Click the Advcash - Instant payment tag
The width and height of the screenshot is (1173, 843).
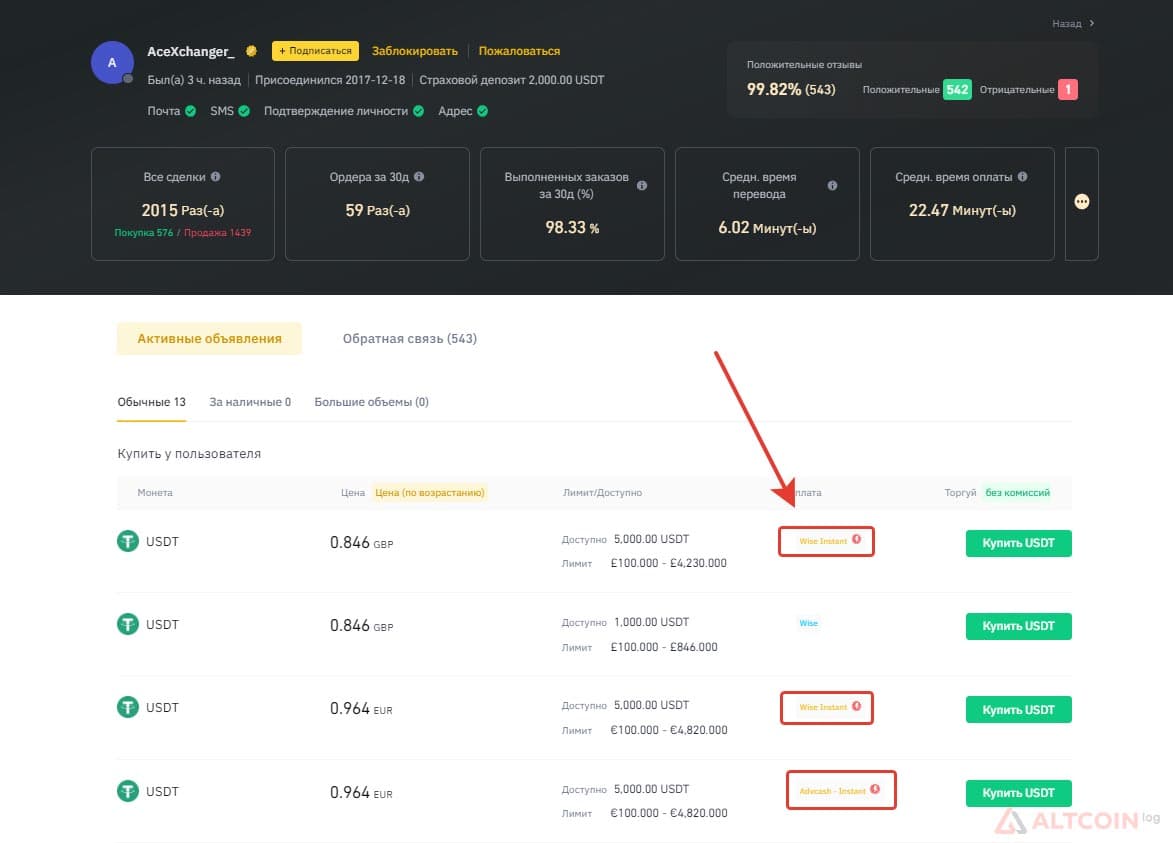(x=833, y=791)
